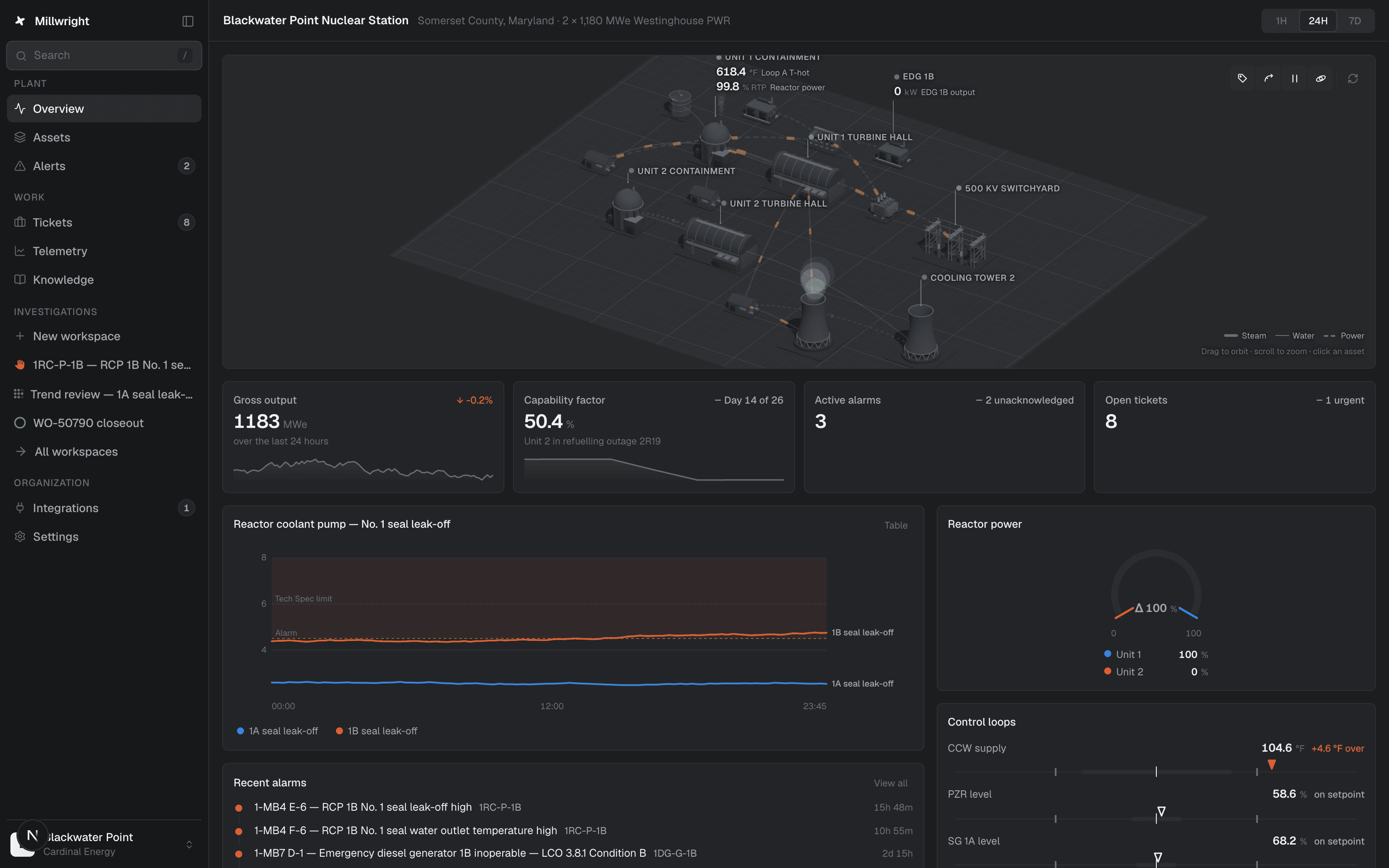
Task: Click the curved arrow flow icon
Action: tap(1268, 78)
